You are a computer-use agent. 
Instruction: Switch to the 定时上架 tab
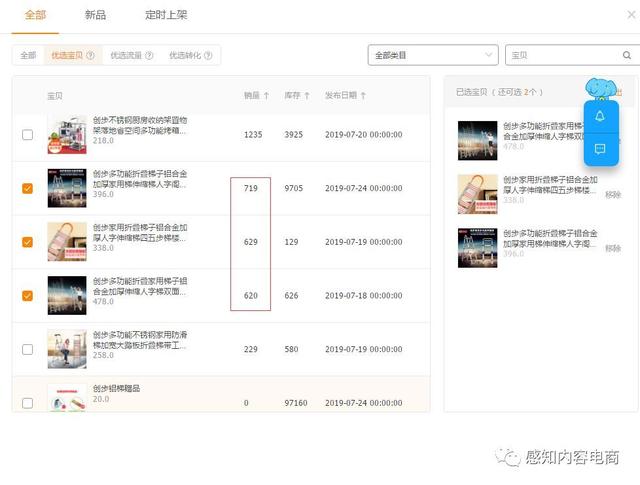click(x=164, y=15)
